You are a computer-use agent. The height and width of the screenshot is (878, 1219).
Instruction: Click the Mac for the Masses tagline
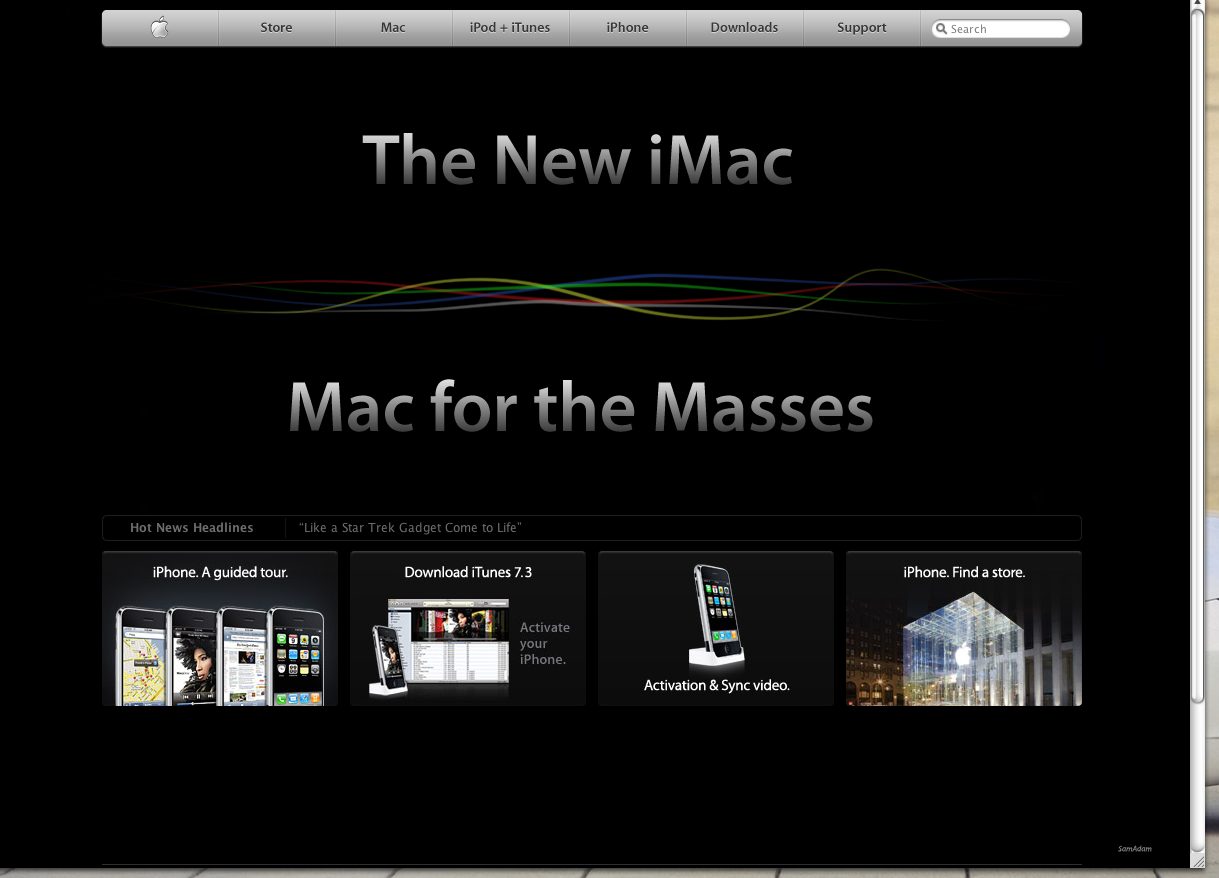[x=581, y=407]
